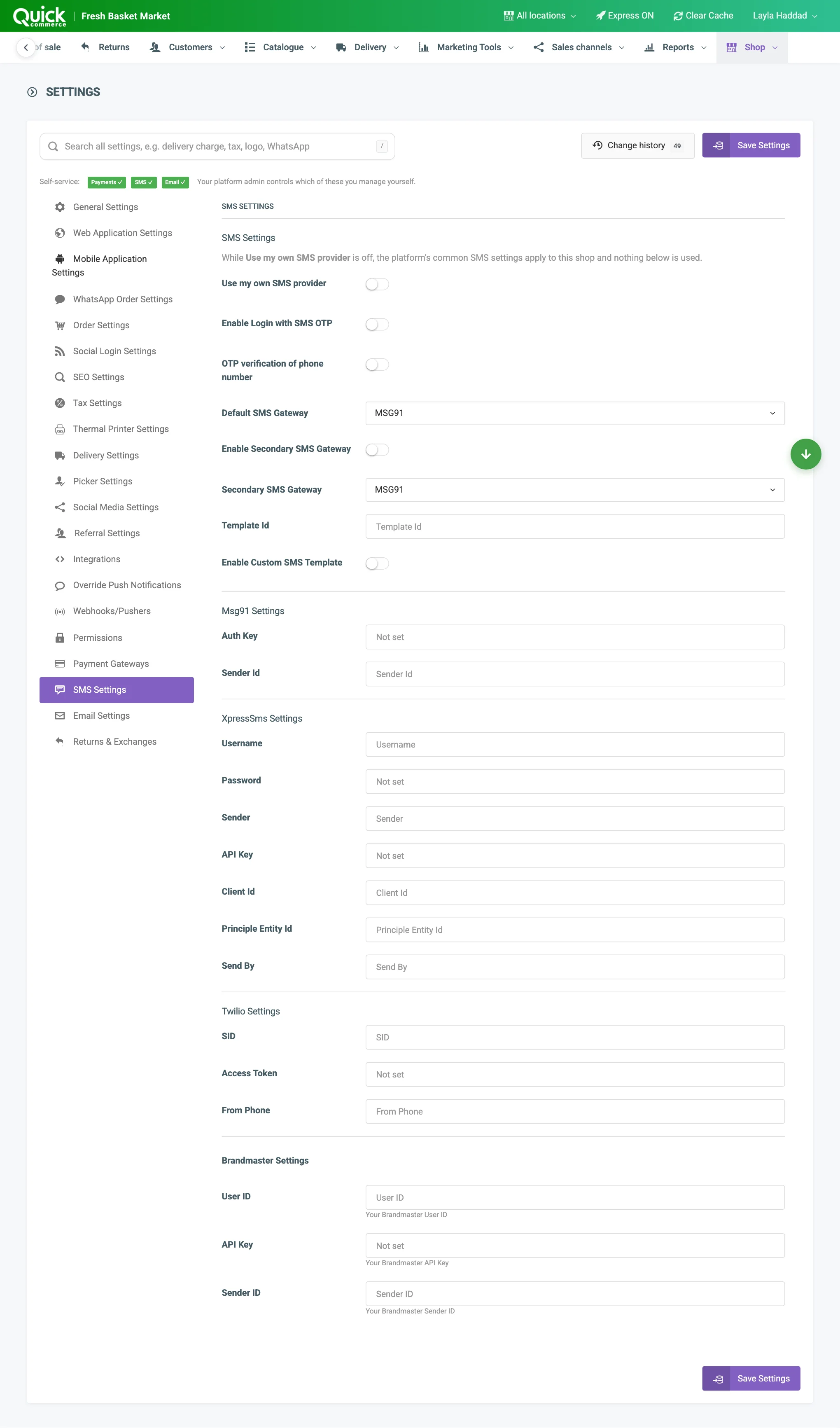The image size is (840, 1428).
Task: Open the Default SMS Gateway dropdown
Action: [x=575, y=413]
